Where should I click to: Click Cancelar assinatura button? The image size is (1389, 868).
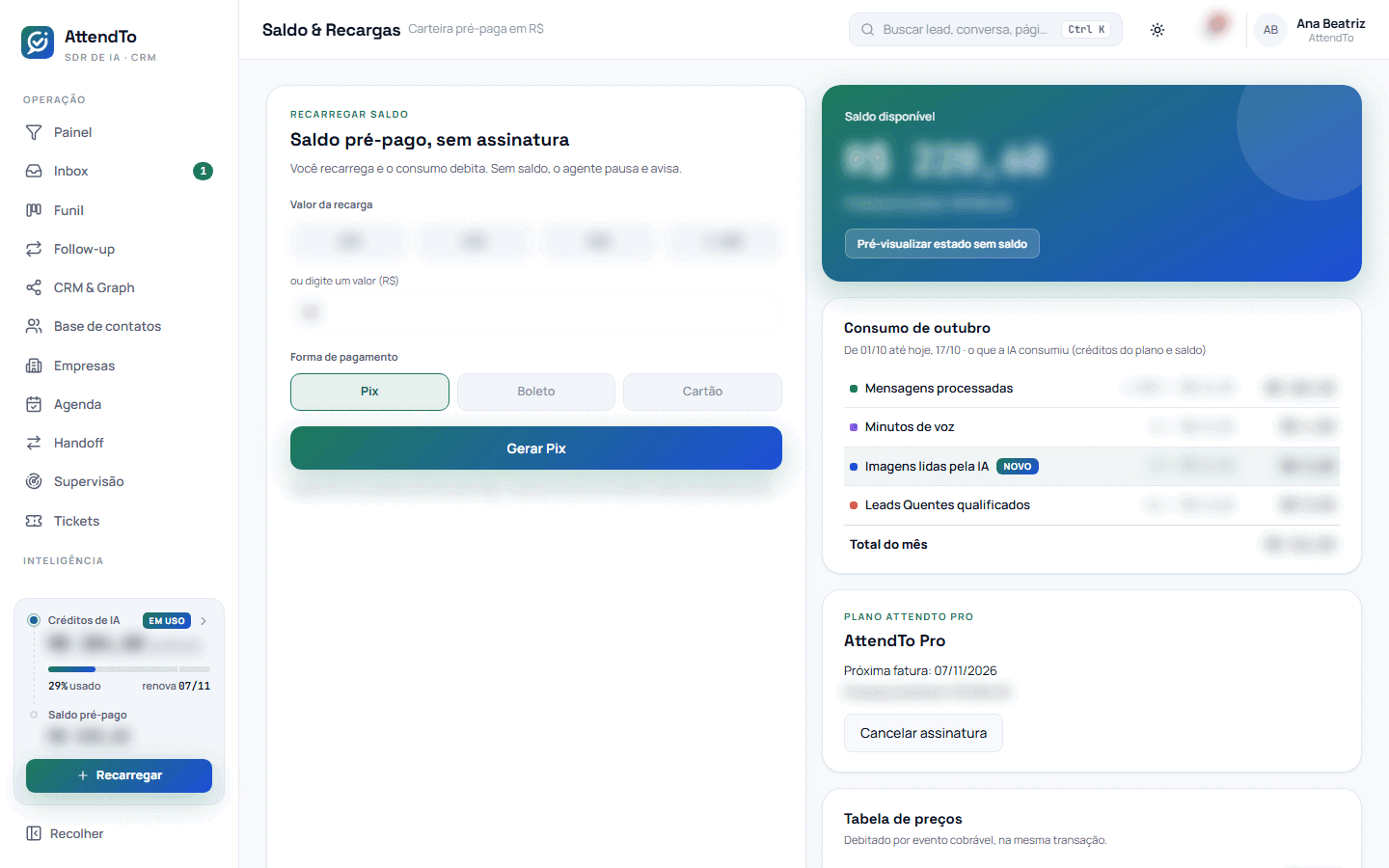pos(923,733)
